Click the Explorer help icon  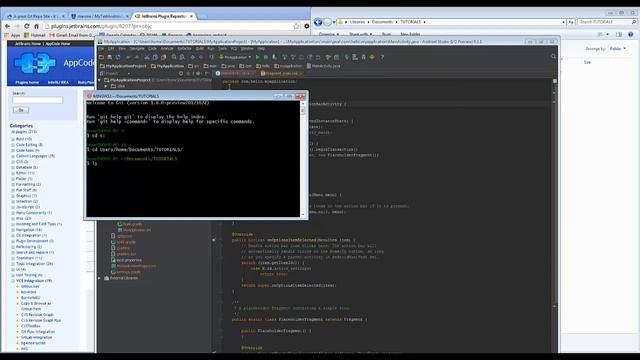(631, 35)
